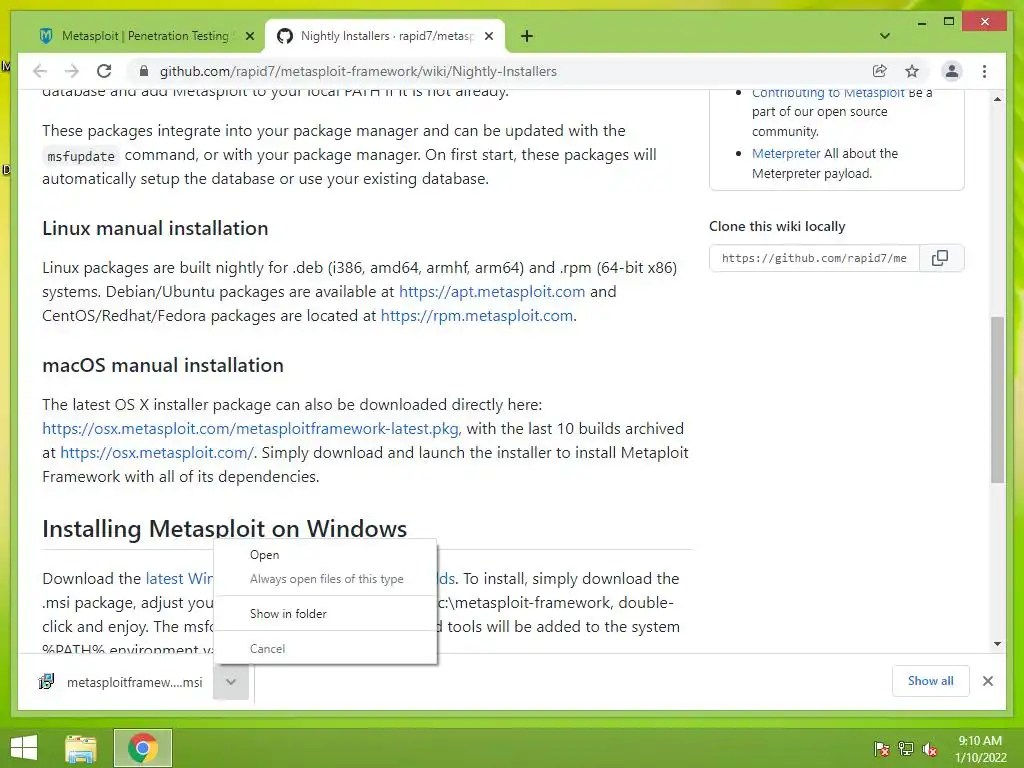The width and height of the screenshot is (1024, 768).
Task: Close the Nightly Installers tab
Action: pos(488,37)
